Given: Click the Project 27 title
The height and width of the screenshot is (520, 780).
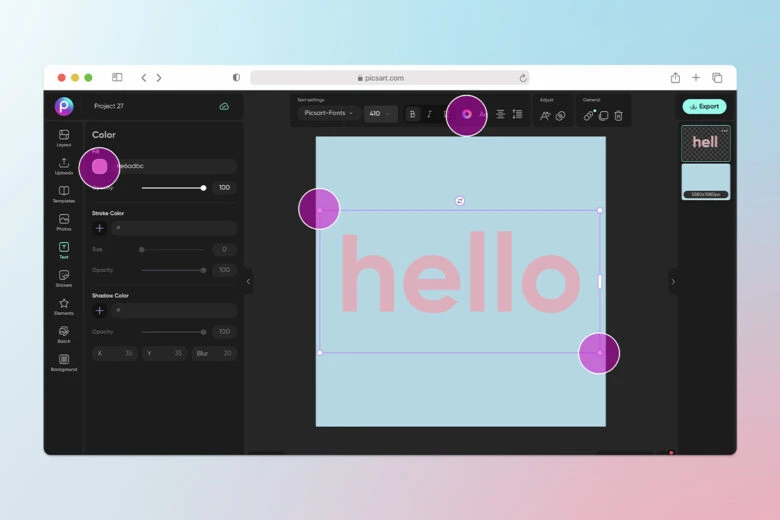Looking at the screenshot, I should [109, 106].
